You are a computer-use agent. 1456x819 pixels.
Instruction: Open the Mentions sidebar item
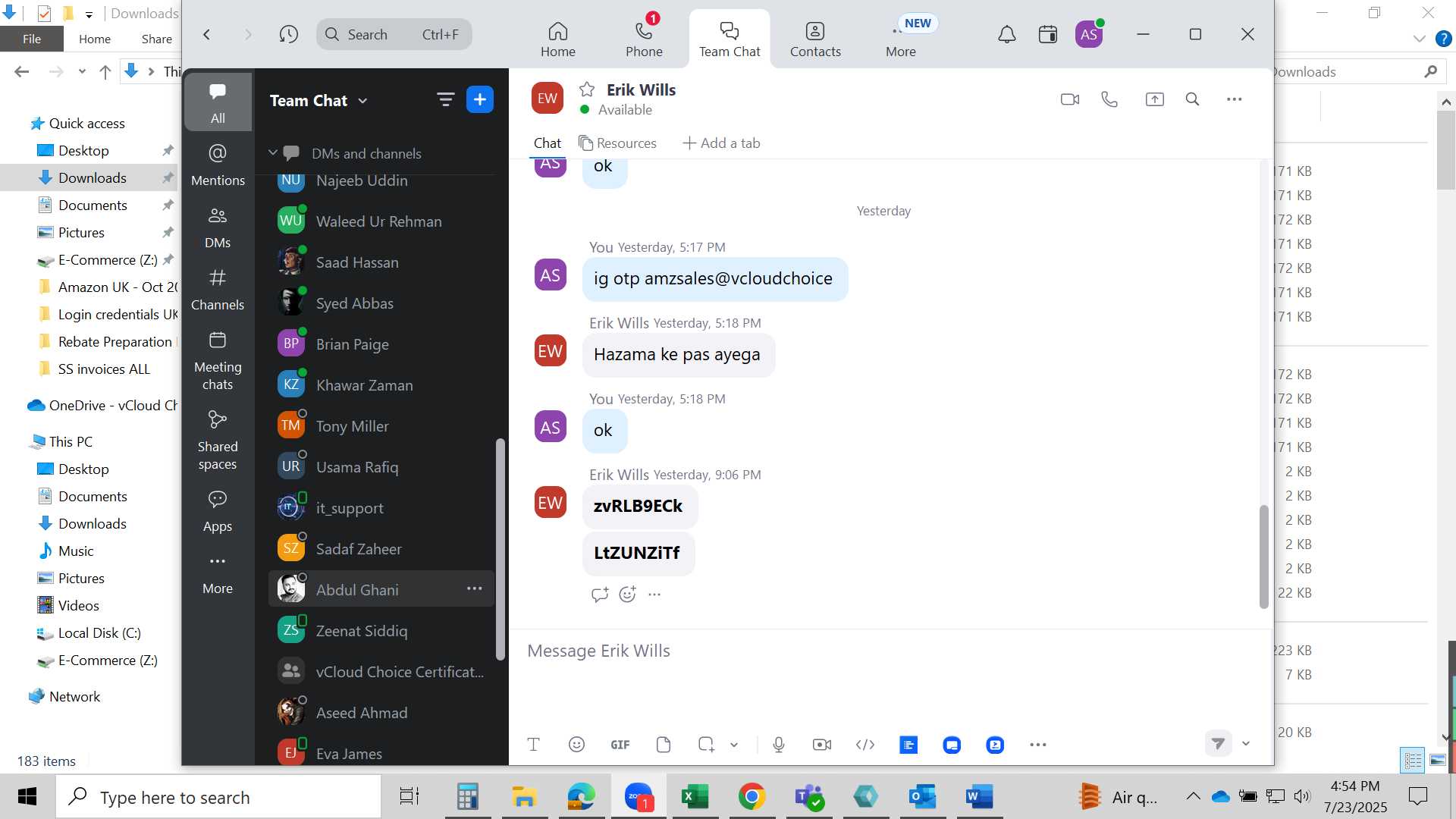coord(218,165)
